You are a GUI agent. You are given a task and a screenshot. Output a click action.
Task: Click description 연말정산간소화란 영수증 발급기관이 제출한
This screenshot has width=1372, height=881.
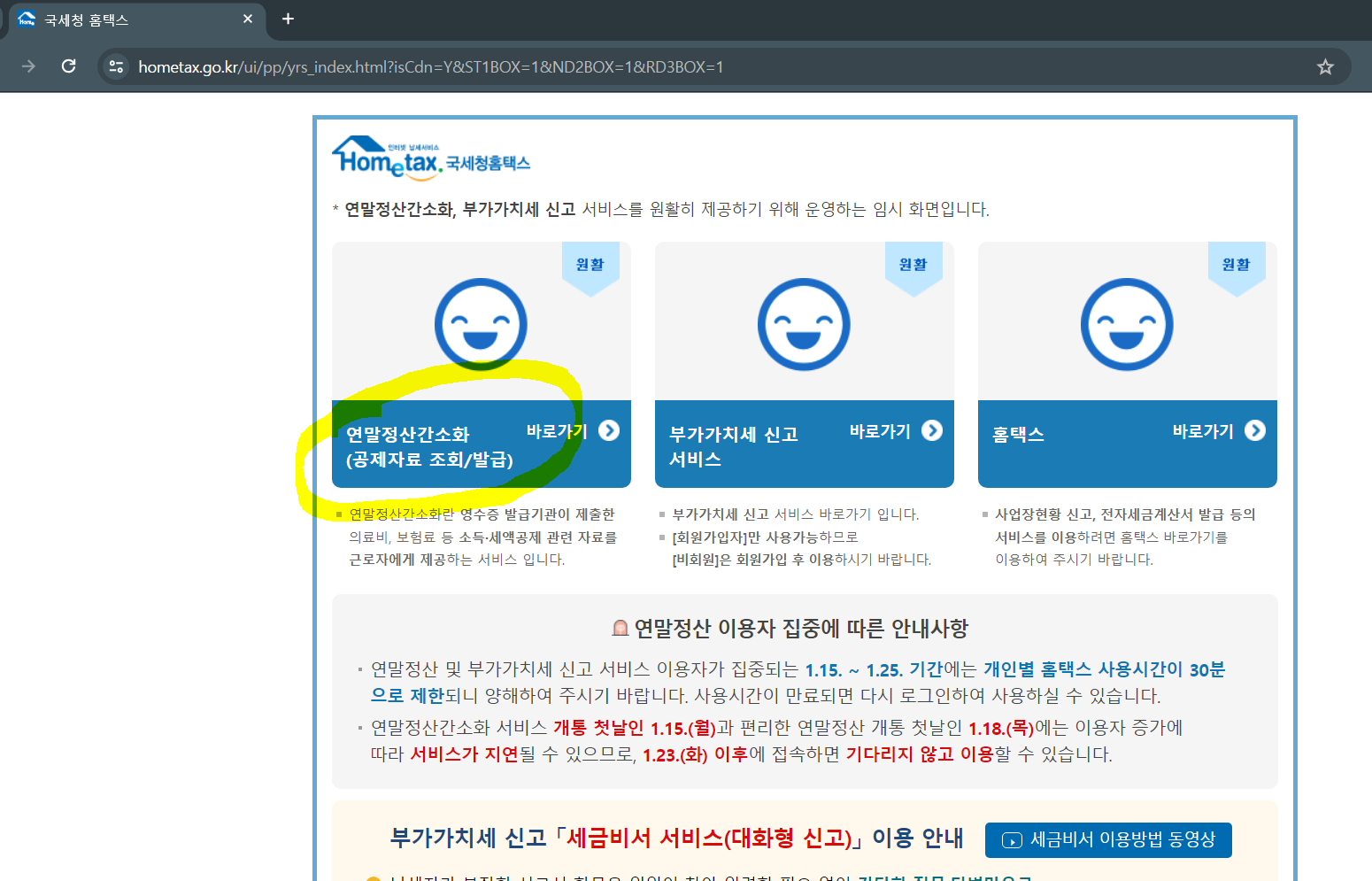coord(482,514)
